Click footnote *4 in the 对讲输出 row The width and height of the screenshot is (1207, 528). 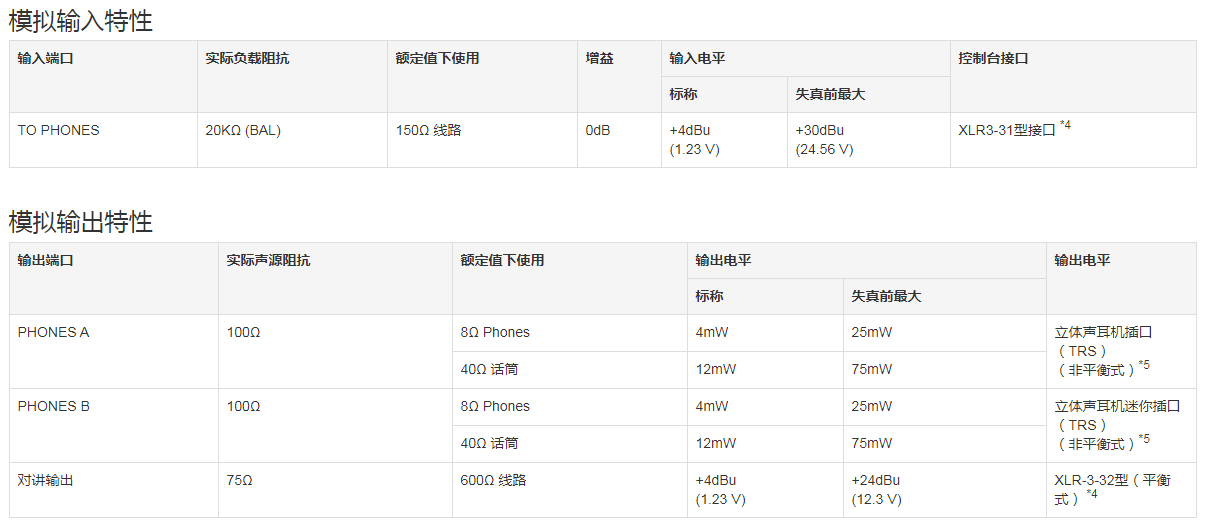point(1092,494)
